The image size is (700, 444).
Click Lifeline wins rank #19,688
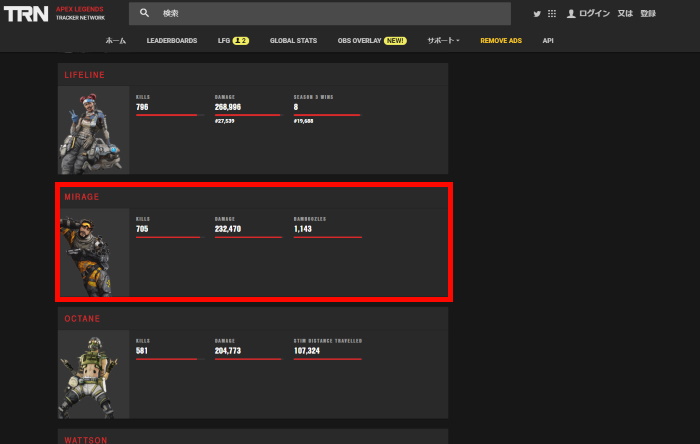304,121
